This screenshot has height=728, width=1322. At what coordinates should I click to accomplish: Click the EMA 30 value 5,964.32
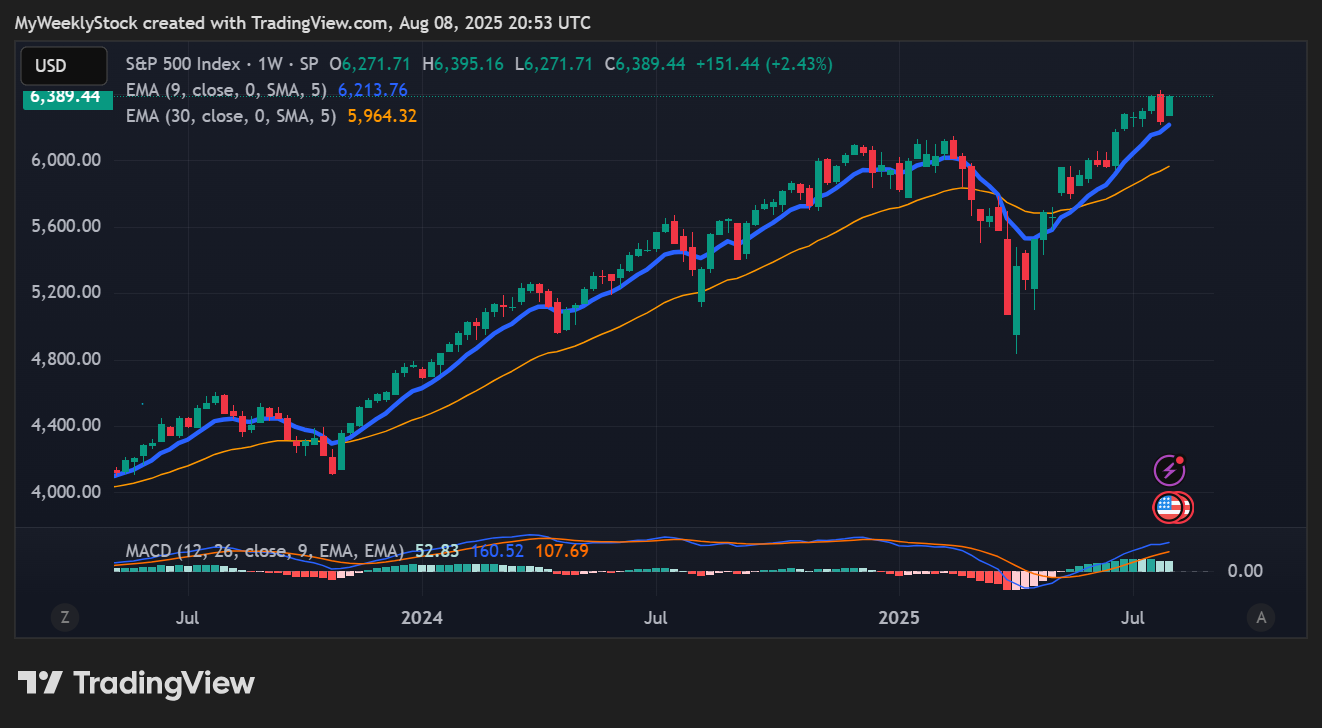382,116
